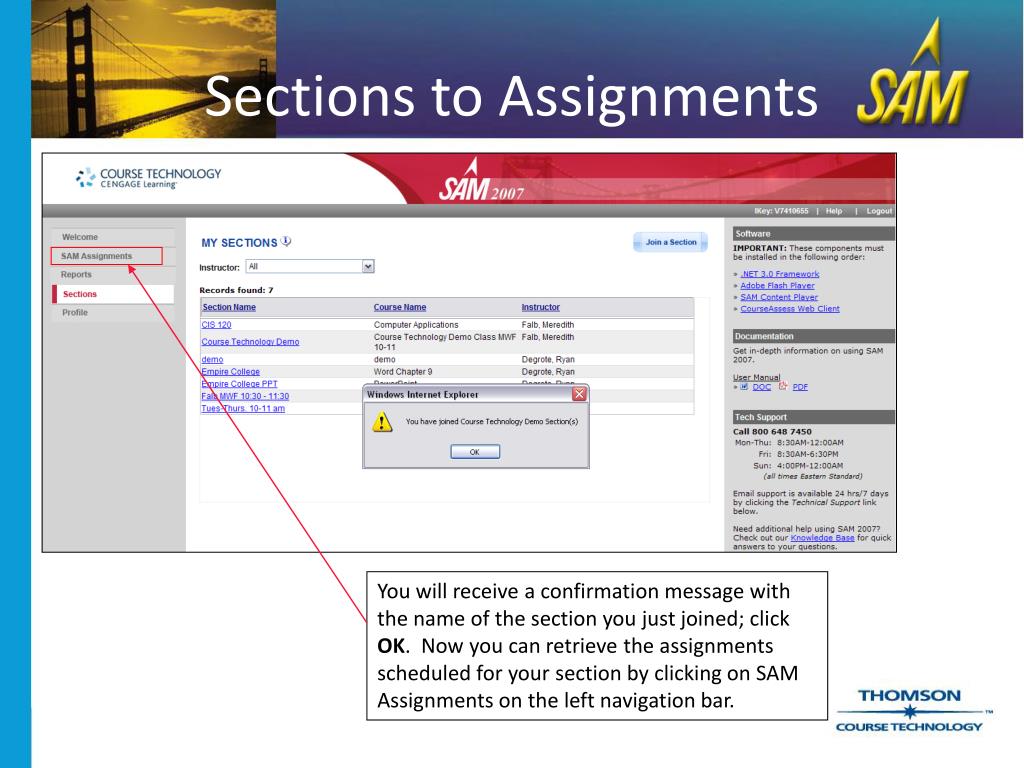Open the Fall MWF 10:30 - 11:30 section
1024x768 pixels.
pyautogui.click(x=245, y=396)
